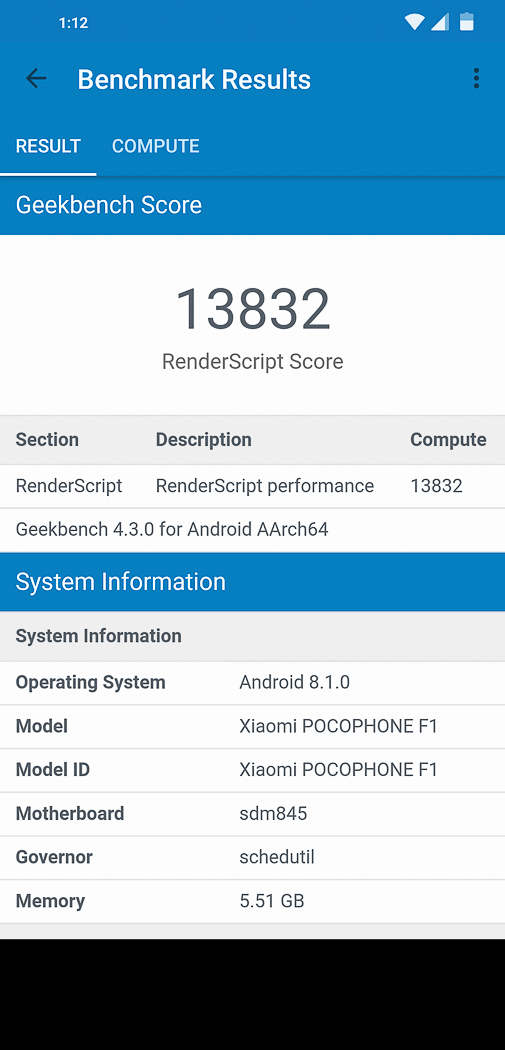Tap the Governor schedutil row
Viewport: 505px width, 1050px height.
252,858
